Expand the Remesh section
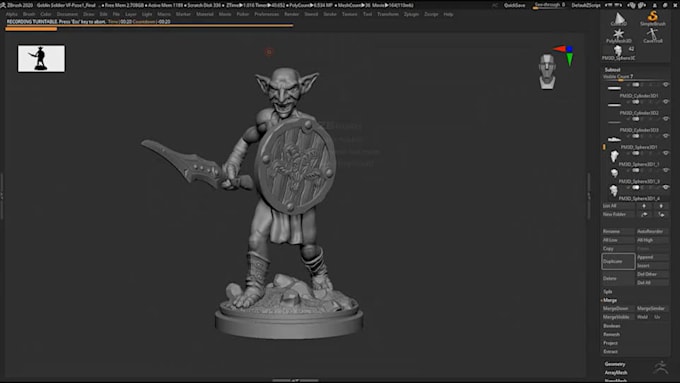Screen dimensions: 680x383 [x=611, y=334]
